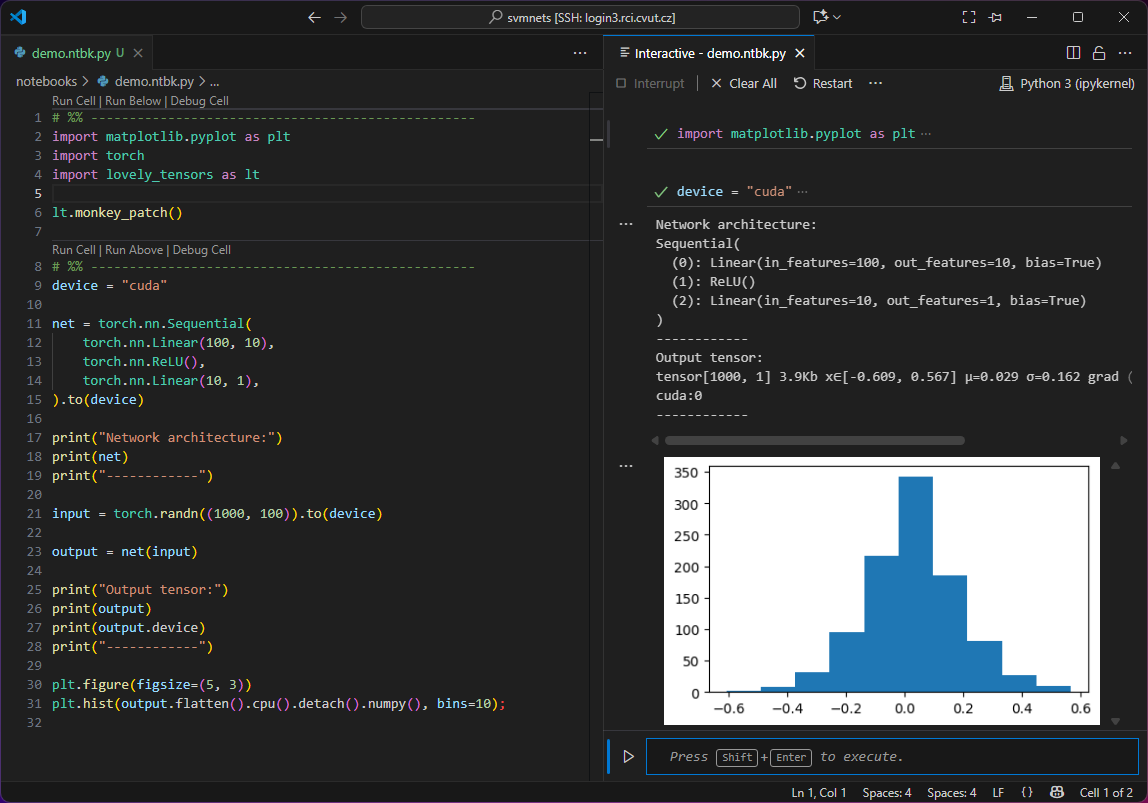Screen dimensions: 1148x803
Task: Toggle the lock icon in interactive window
Action: 1098,53
